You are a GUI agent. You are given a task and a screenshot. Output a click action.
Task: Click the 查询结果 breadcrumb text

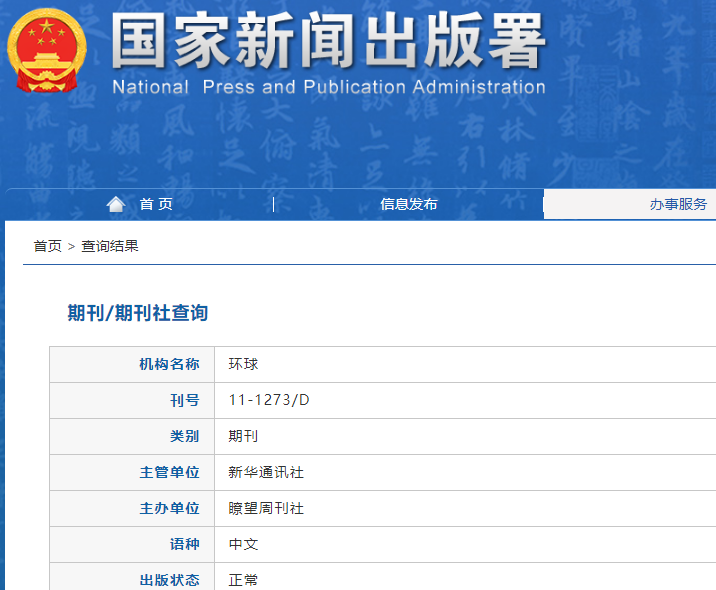point(110,246)
